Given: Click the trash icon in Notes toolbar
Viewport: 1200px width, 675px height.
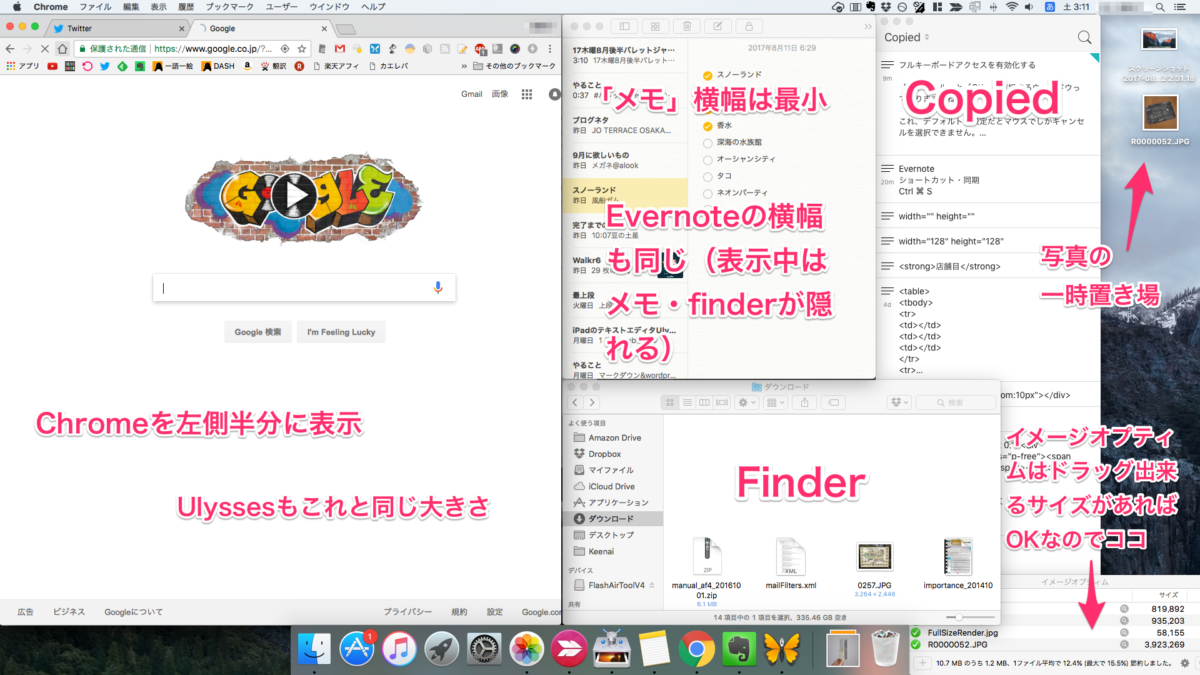Looking at the screenshot, I should click(x=686, y=26).
